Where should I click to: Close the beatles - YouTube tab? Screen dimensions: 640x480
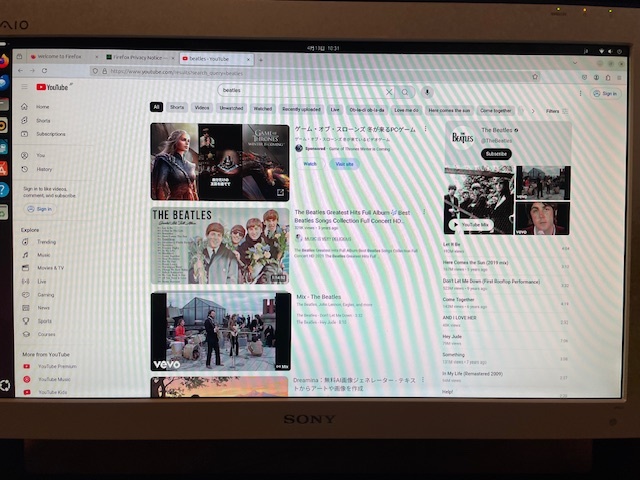248,60
